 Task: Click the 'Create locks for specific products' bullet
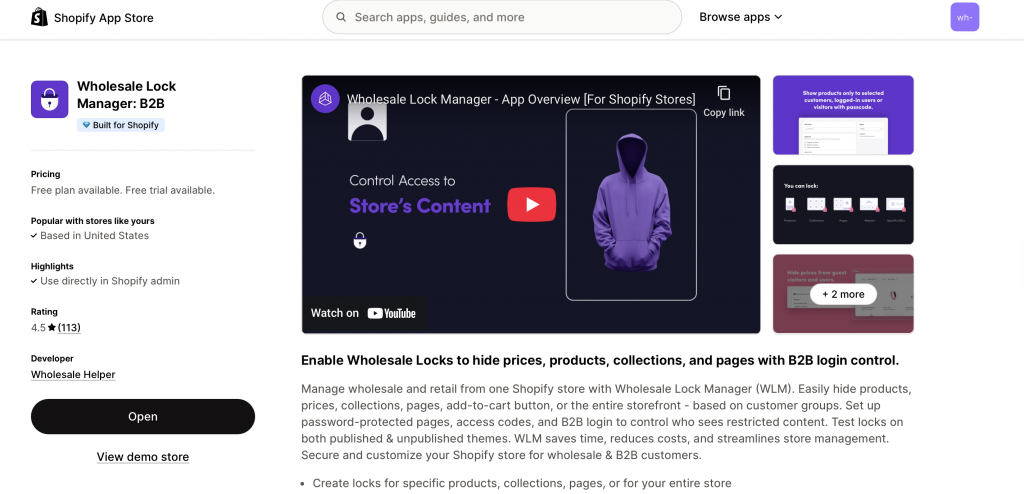coord(522,484)
